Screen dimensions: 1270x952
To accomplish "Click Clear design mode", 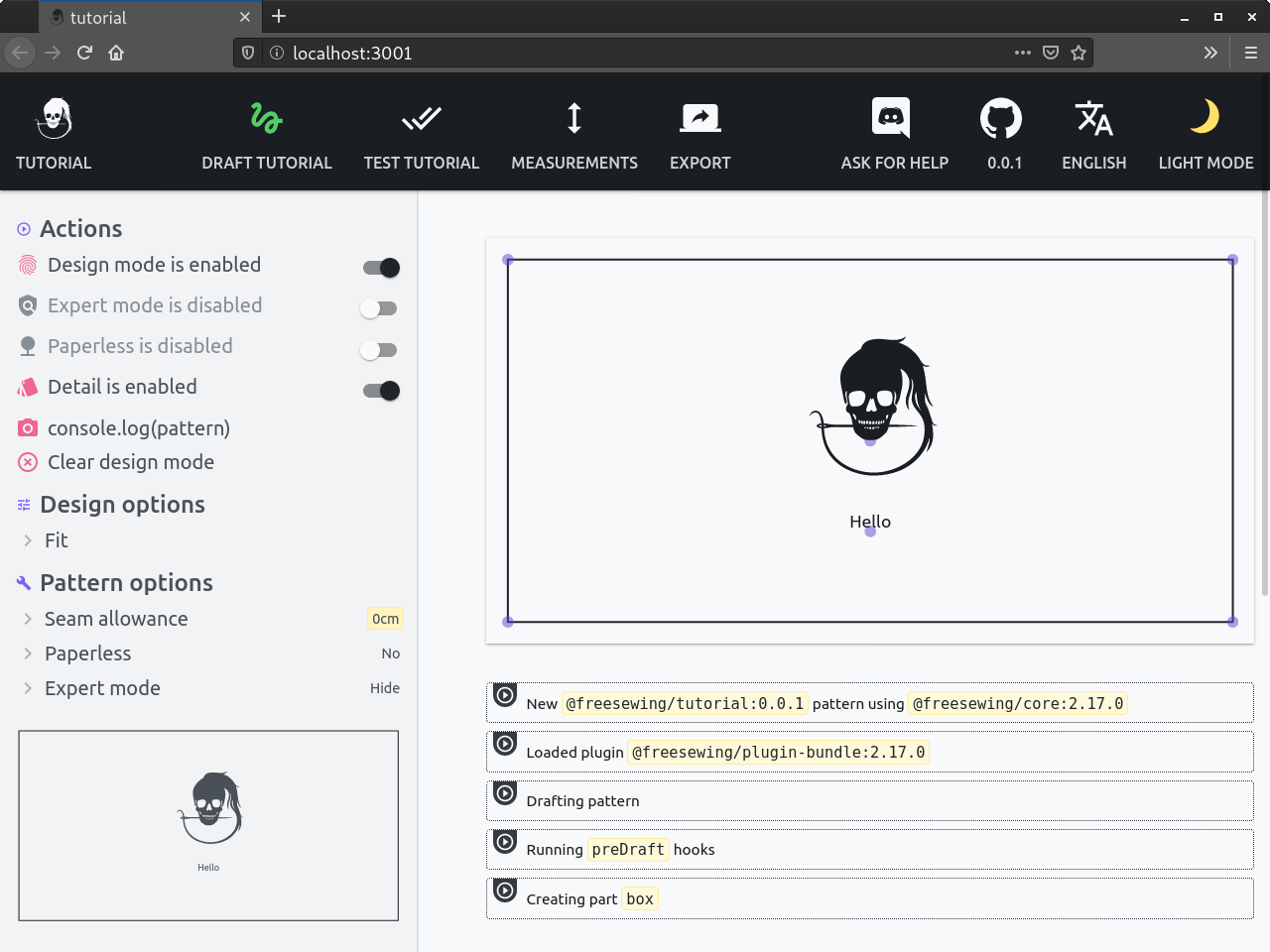I will (131, 462).
